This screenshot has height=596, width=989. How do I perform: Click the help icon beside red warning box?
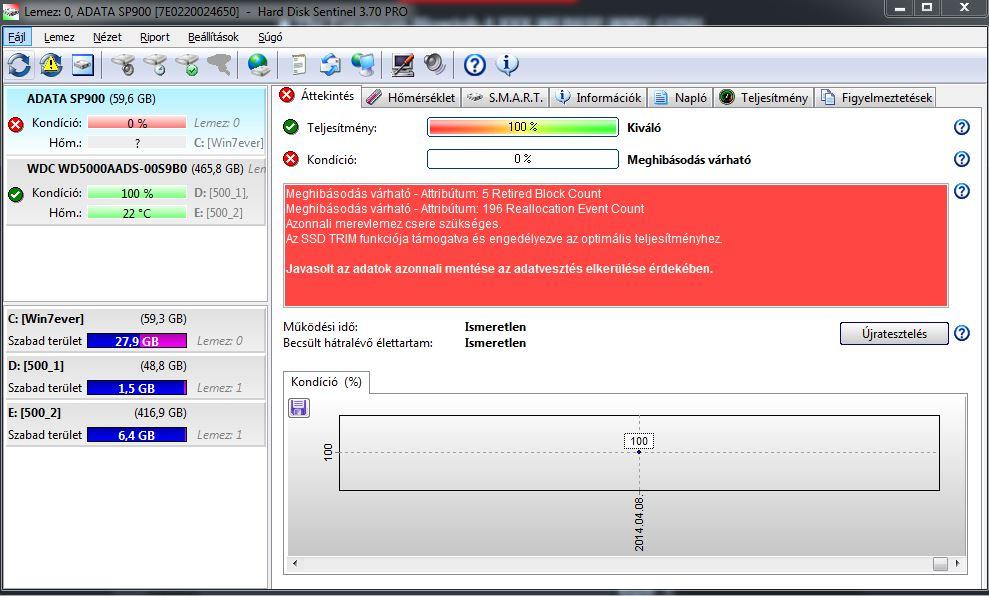(x=961, y=191)
